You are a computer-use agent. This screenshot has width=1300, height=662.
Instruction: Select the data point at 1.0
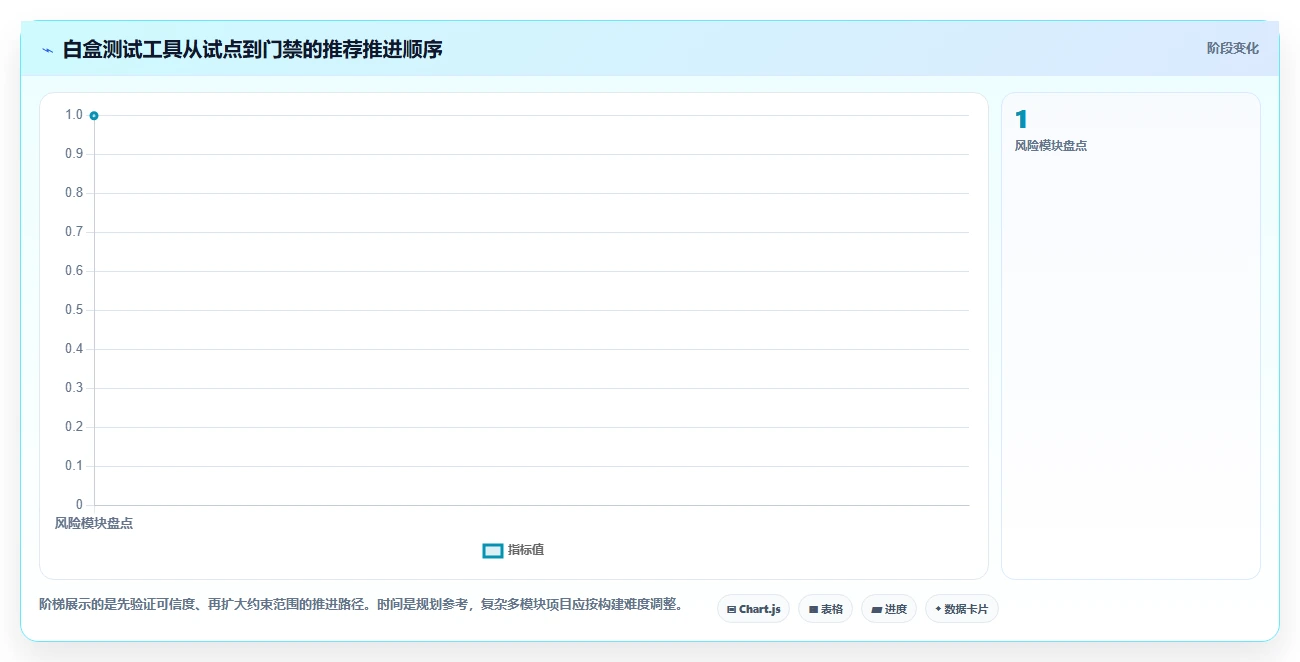(94, 115)
